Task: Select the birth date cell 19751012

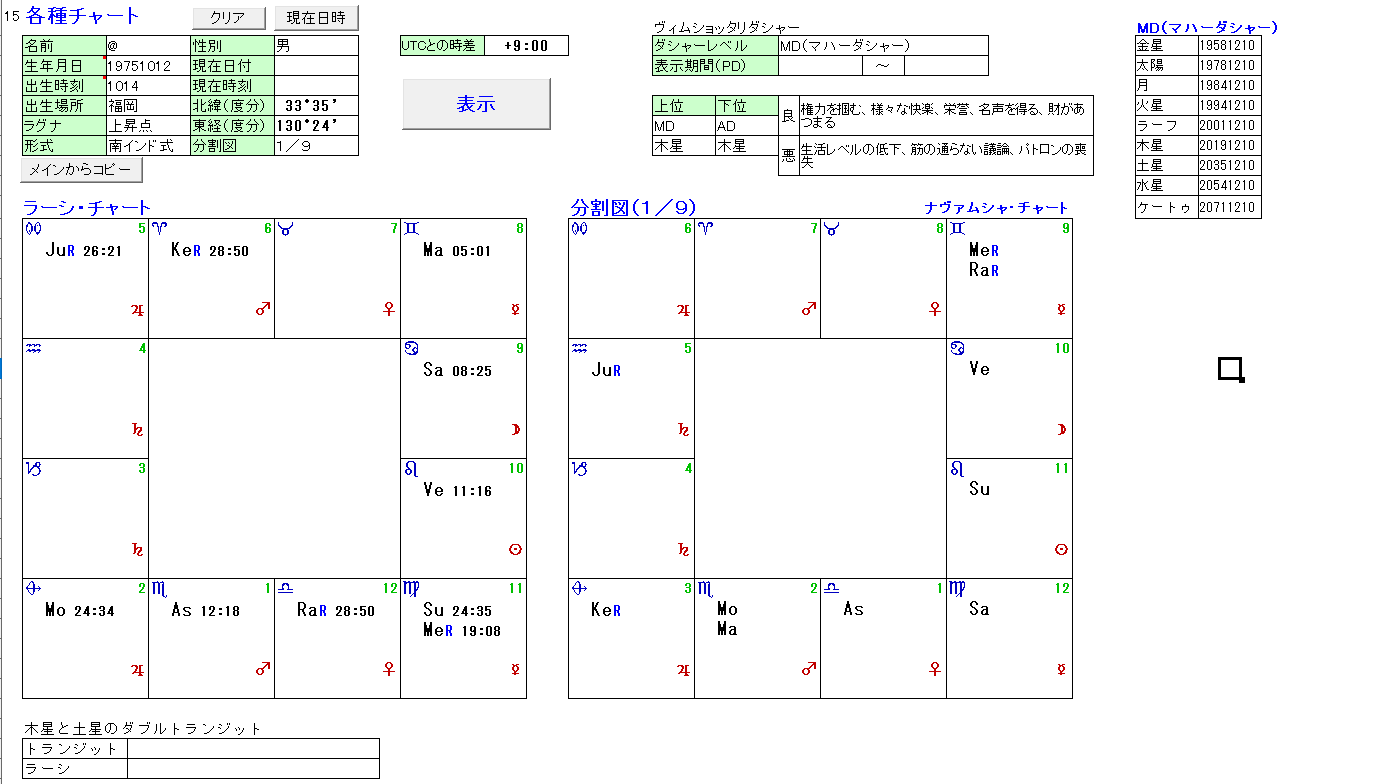Action: coord(148,66)
